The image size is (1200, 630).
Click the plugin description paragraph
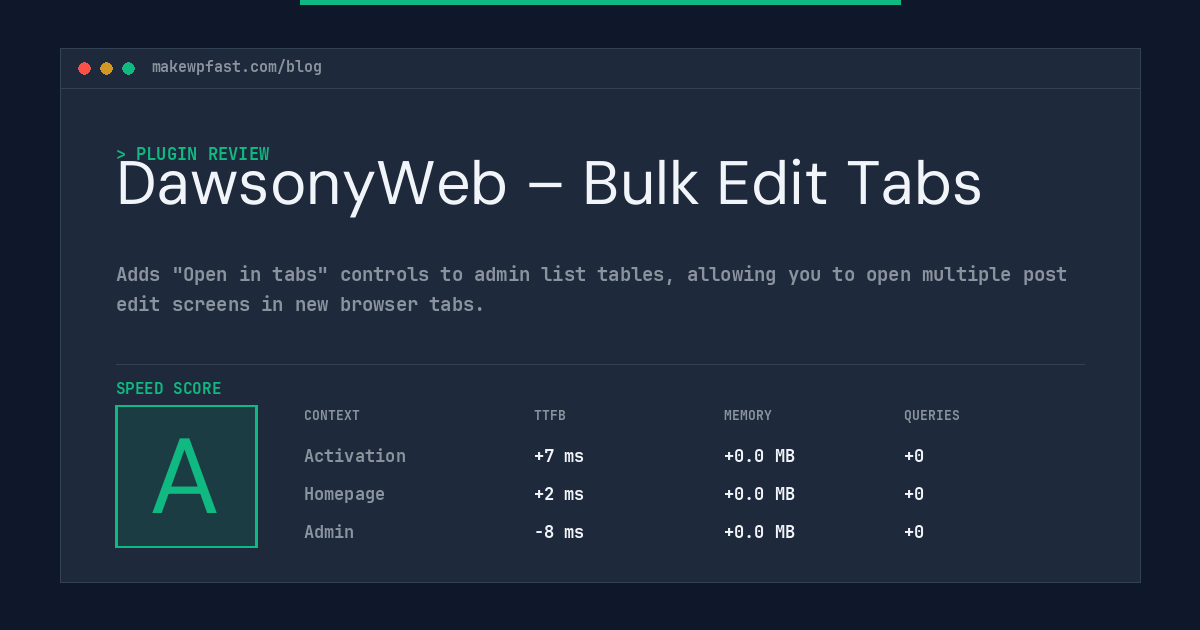click(592, 289)
